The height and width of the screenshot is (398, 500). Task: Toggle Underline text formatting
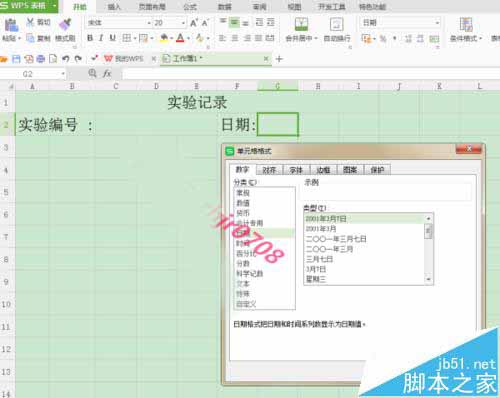(113, 38)
